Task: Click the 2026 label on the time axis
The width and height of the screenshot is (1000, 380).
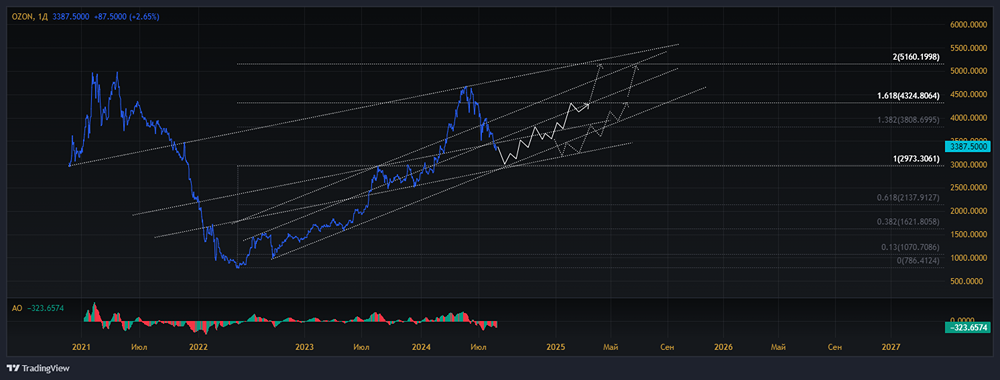Action: (723, 347)
